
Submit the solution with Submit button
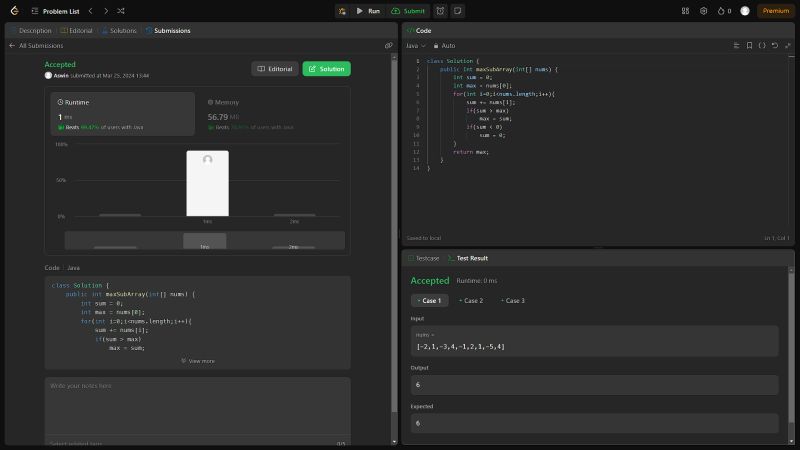(408, 11)
